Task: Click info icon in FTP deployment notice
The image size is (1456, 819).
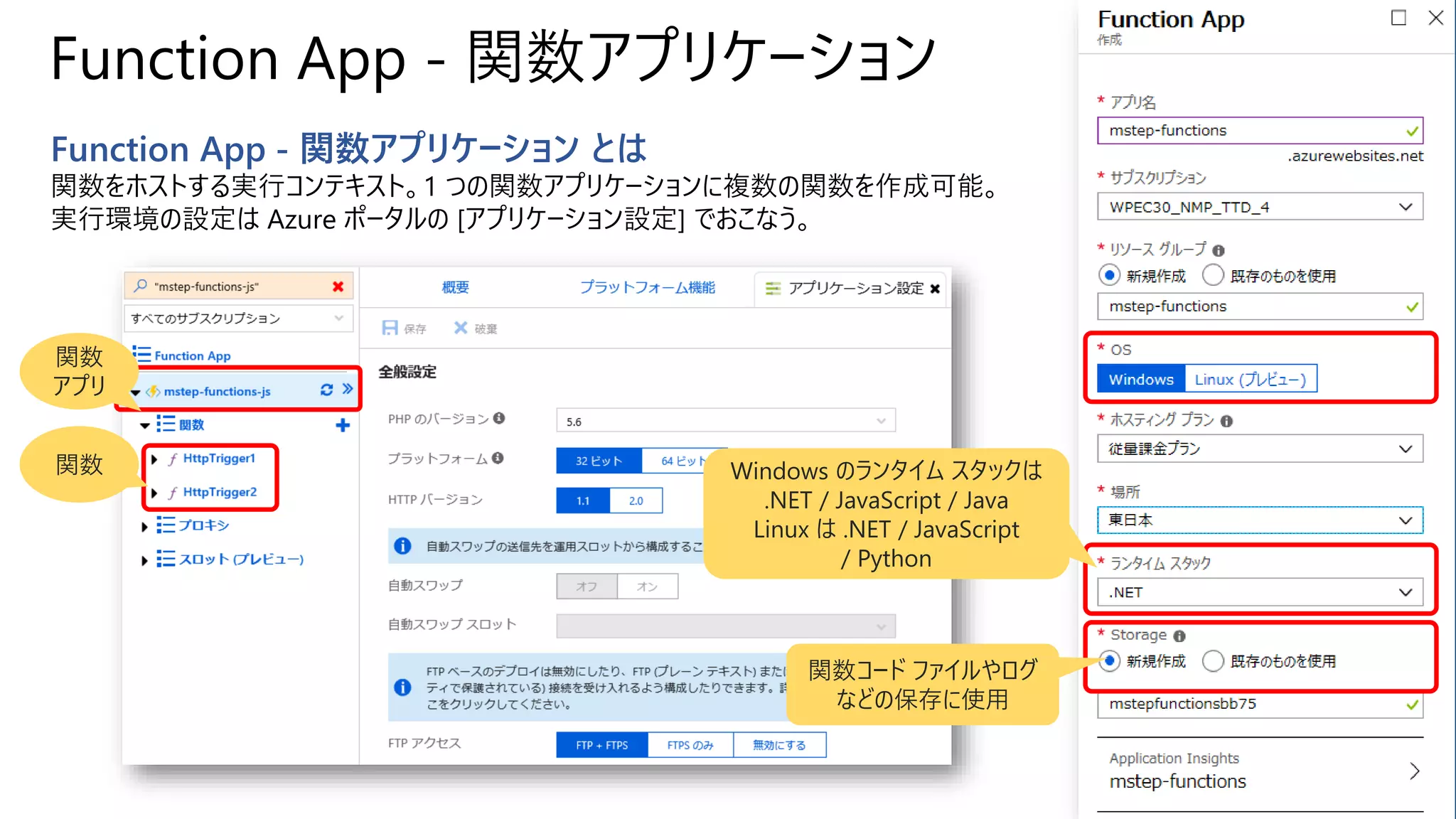Action: click(402, 687)
